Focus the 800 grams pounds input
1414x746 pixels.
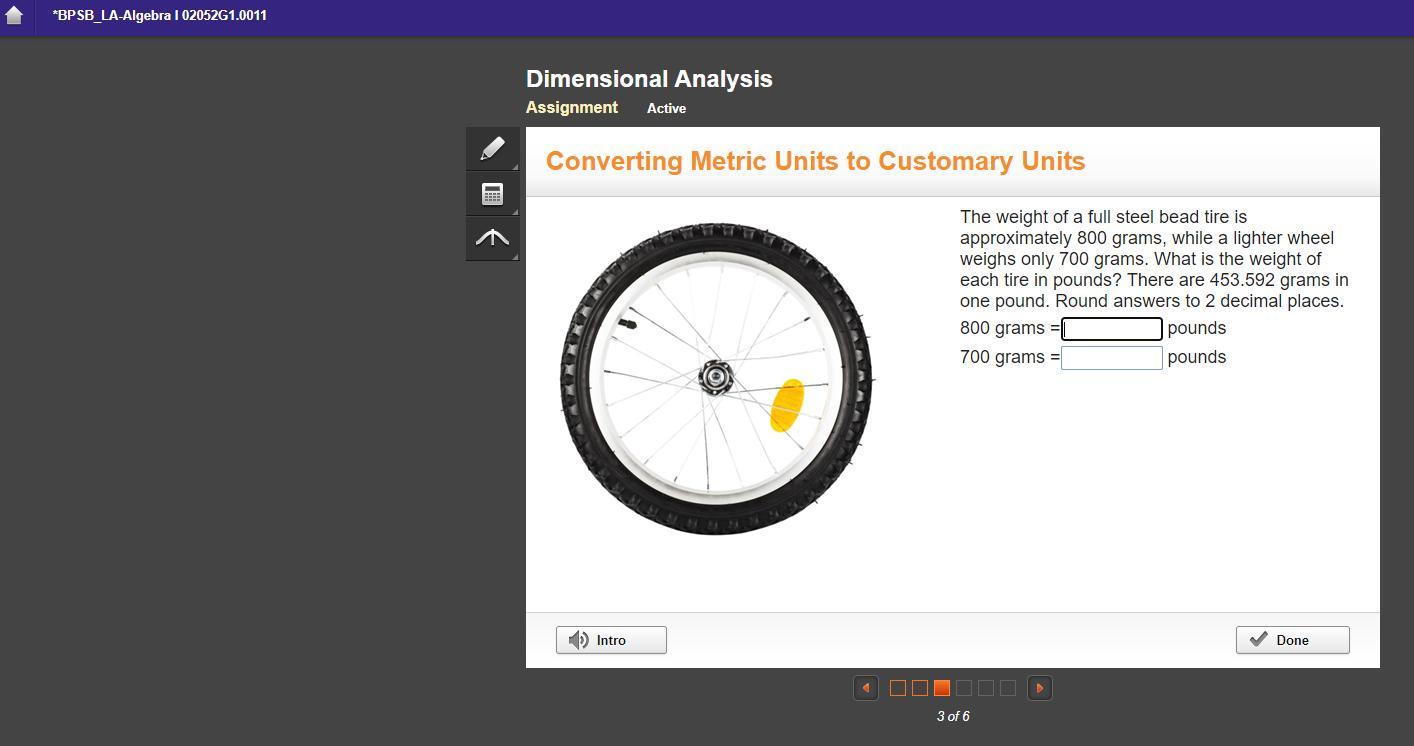tap(1111, 329)
